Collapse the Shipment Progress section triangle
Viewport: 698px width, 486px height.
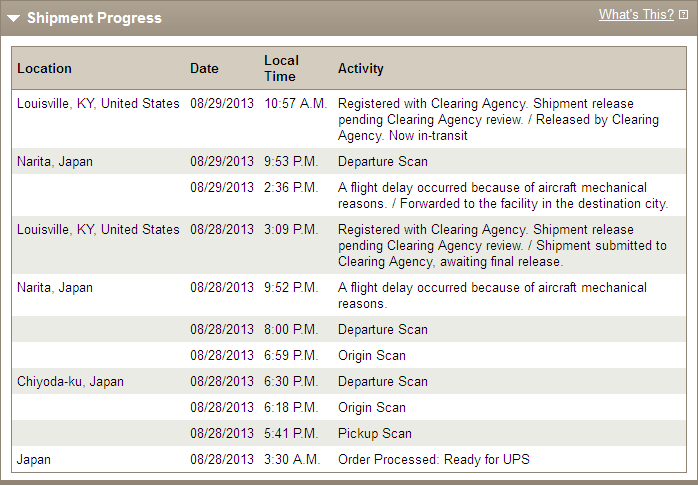(x=13, y=19)
